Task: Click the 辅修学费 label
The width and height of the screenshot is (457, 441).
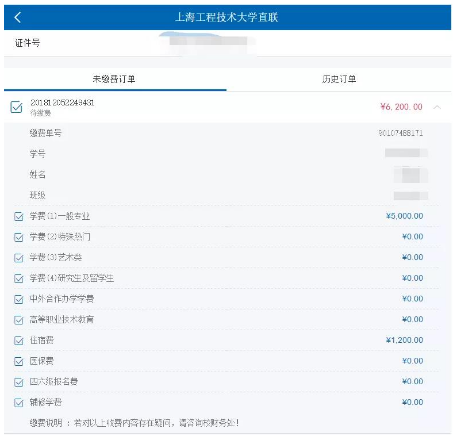Action: coord(46,402)
